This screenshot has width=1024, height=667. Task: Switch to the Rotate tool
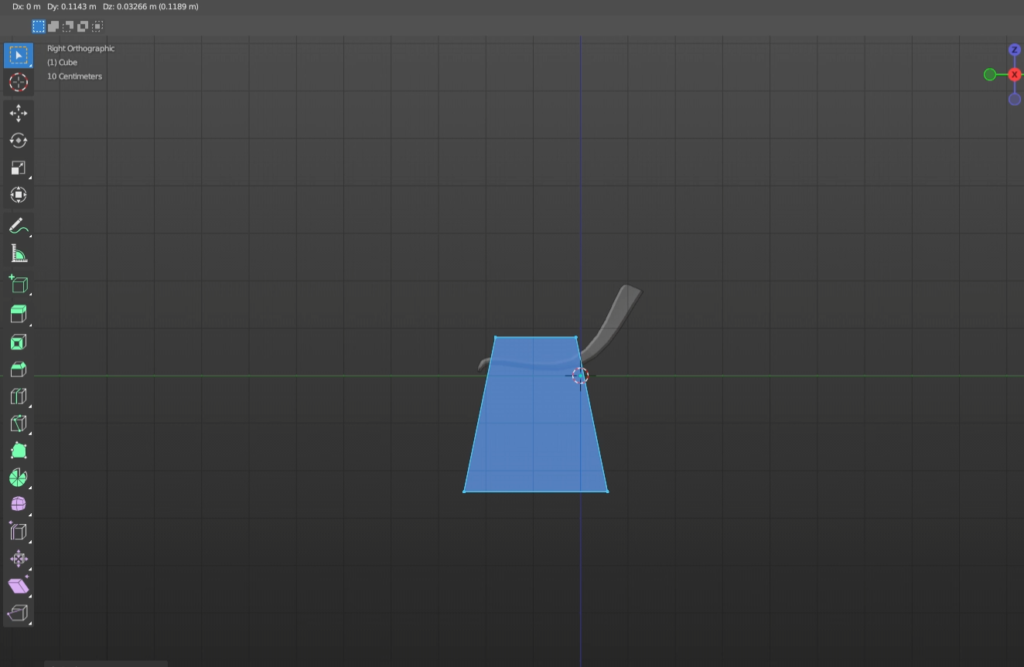tap(18, 141)
